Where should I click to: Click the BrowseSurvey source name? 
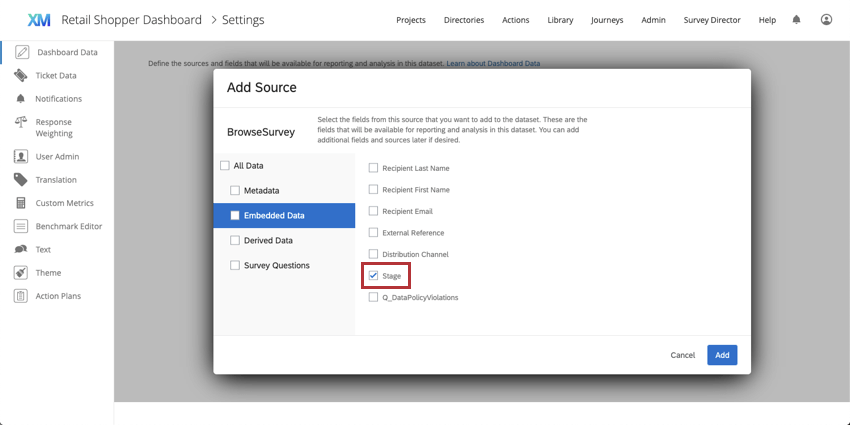tap(261, 132)
